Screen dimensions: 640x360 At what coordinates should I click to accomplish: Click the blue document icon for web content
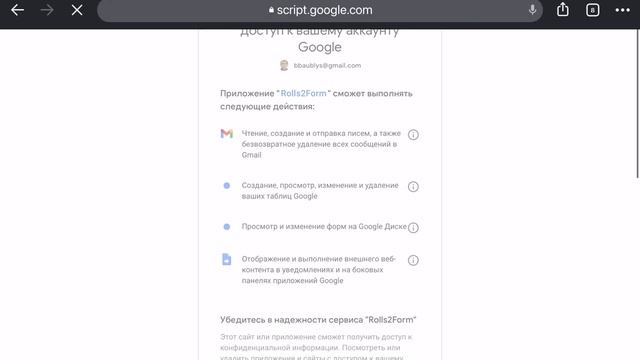coord(227,259)
